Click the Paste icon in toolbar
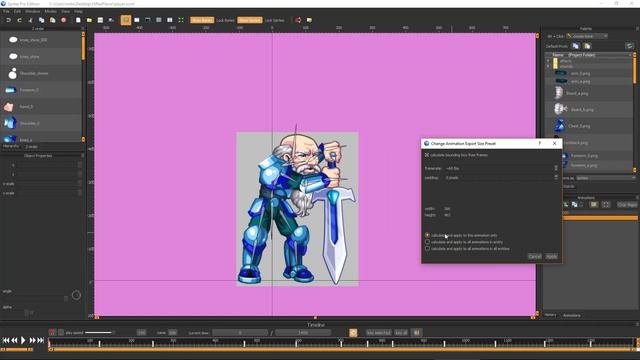 [x=53, y=20]
